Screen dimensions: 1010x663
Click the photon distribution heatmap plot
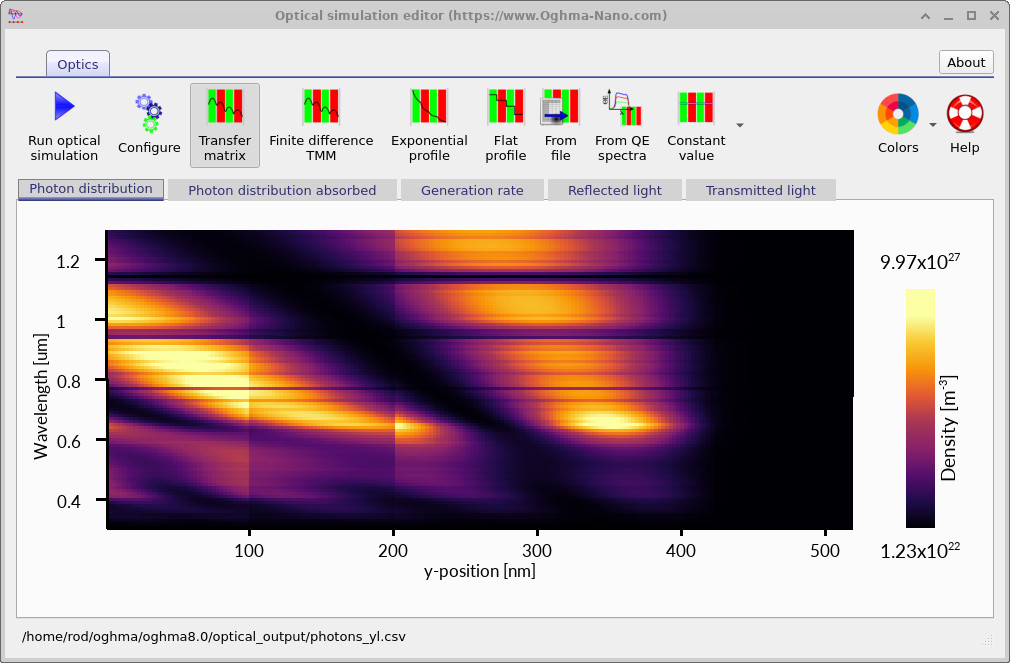480,380
